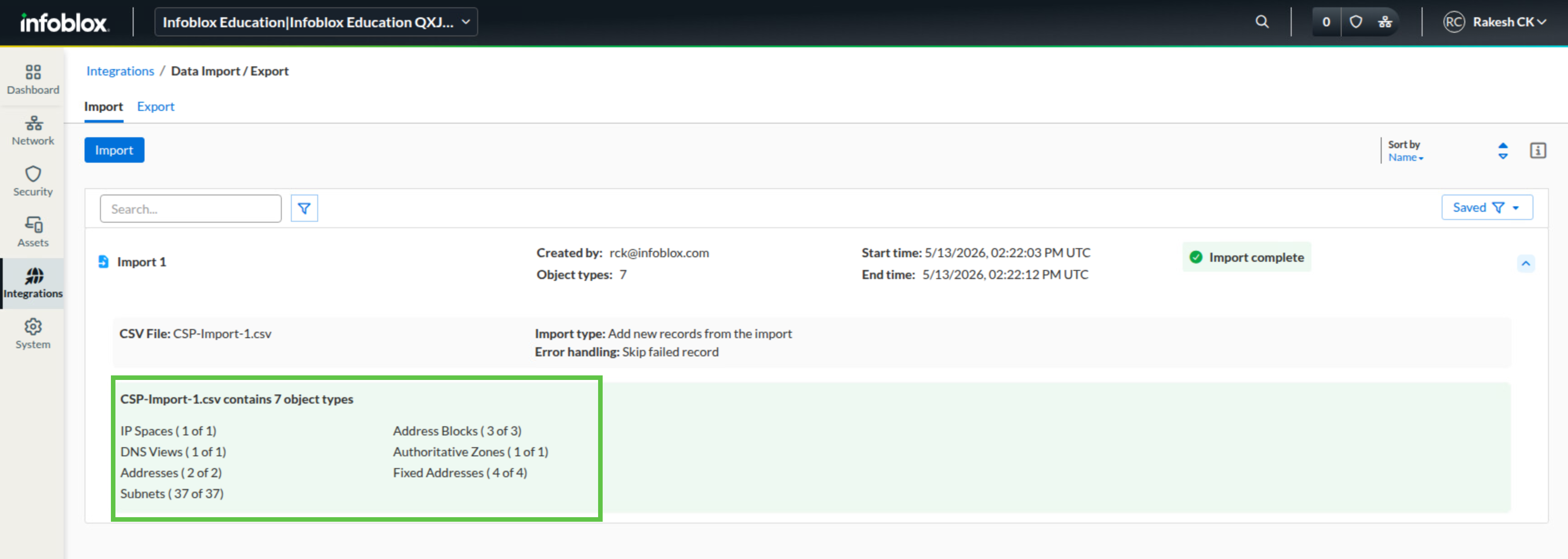Go to Integrations breadcrumb link
The height and width of the screenshot is (559, 1568).
click(x=120, y=70)
